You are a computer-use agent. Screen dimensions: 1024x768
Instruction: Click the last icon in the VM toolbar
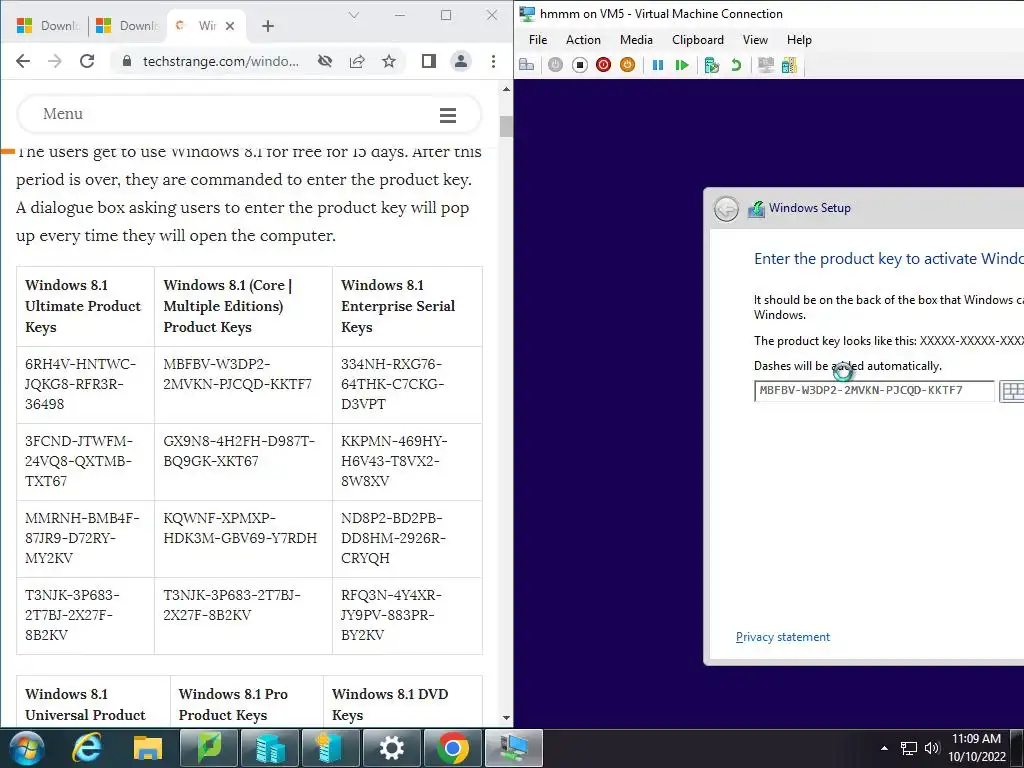790,65
